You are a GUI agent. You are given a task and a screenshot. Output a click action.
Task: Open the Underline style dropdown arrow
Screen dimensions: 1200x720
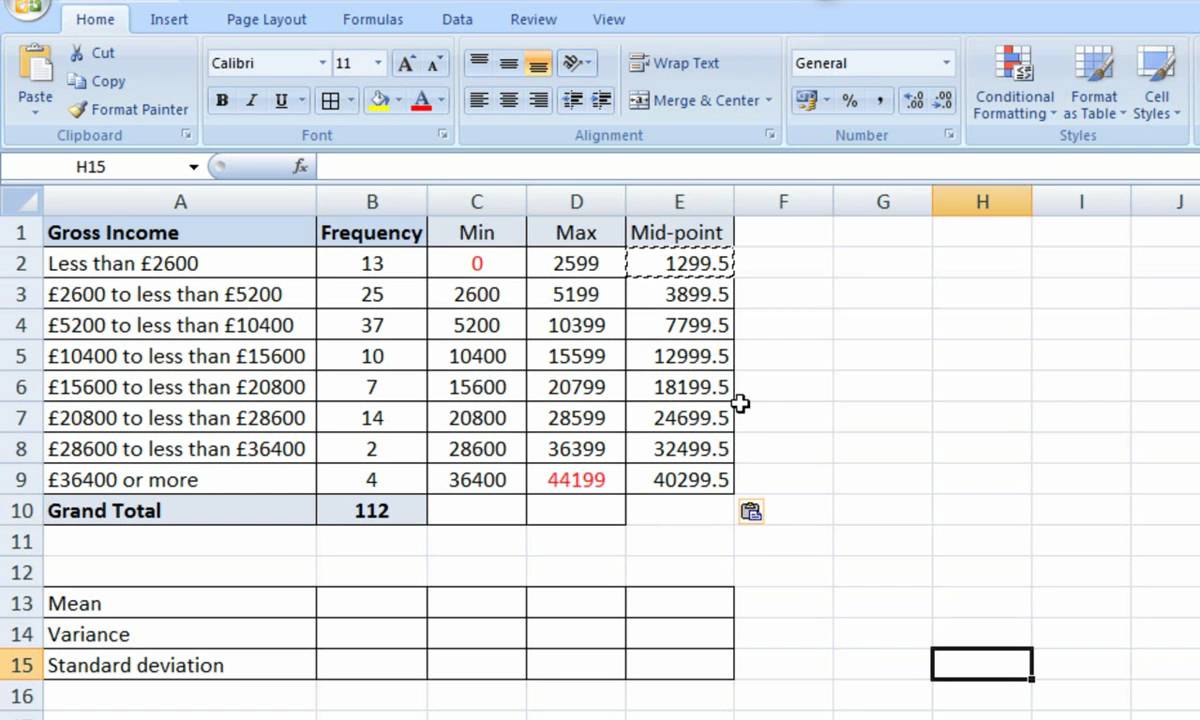(x=300, y=100)
